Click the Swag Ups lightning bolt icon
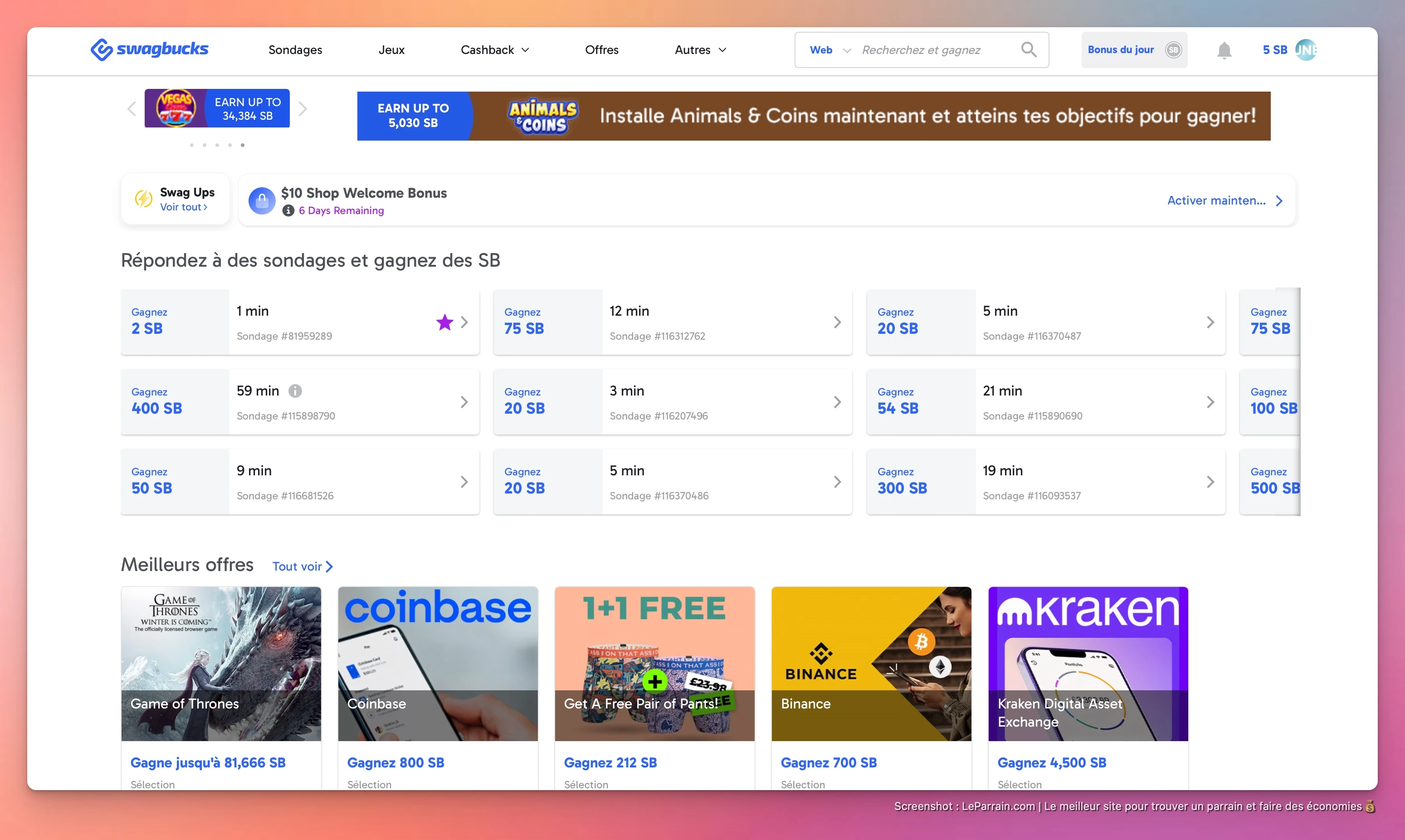This screenshot has height=840, width=1405. tap(143, 199)
